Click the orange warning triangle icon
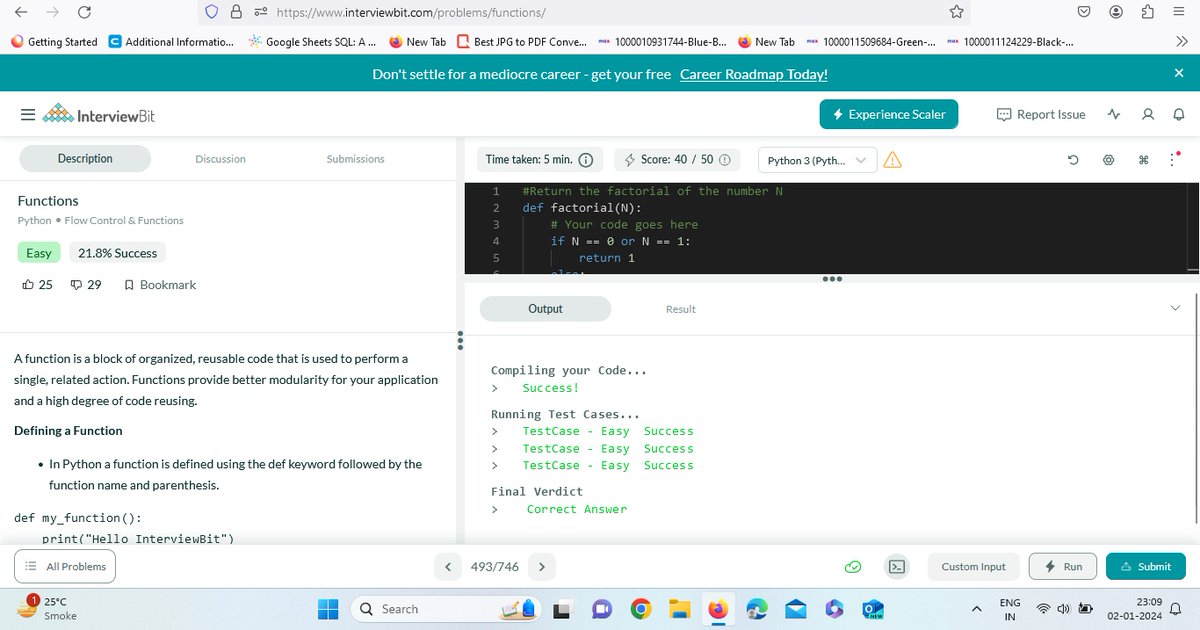1200x630 pixels. [892, 160]
